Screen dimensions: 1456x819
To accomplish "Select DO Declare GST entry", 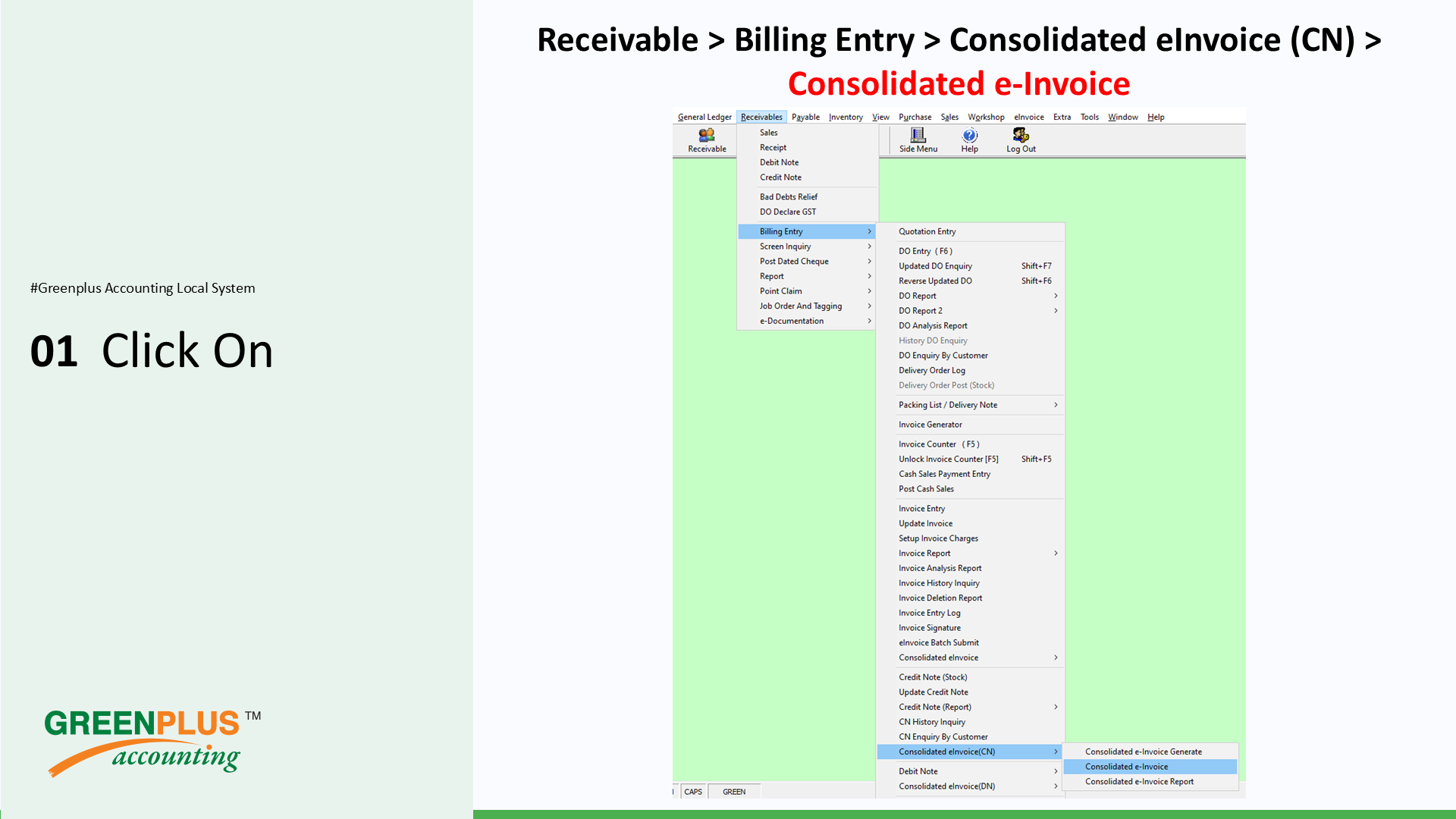I will pyautogui.click(x=808, y=212).
